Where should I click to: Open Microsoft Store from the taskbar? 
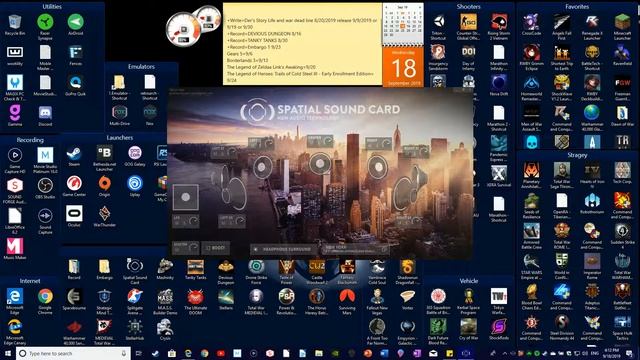pyautogui.click(x=171, y=353)
